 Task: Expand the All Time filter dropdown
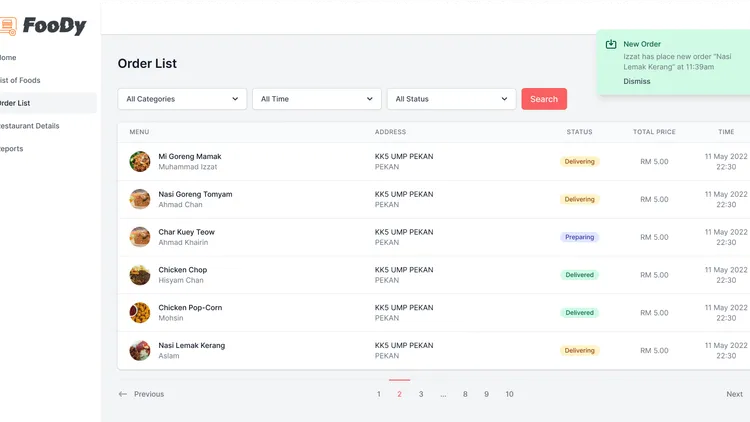click(x=316, y=99)
